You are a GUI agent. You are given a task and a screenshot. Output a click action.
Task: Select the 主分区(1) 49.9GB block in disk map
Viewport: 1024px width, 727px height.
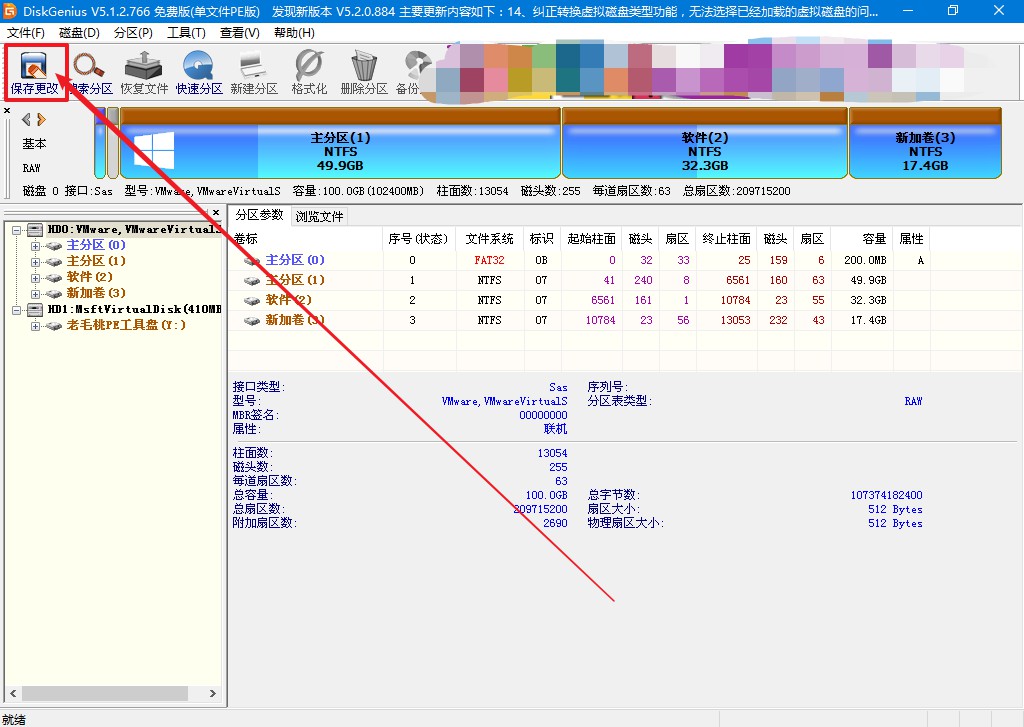coord(340,143)
